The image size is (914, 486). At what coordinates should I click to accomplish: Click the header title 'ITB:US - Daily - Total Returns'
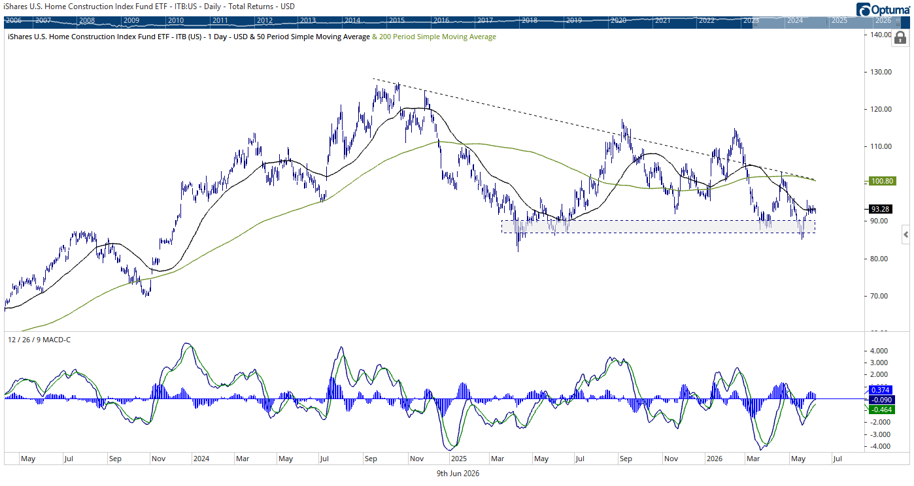coord(223,6)
